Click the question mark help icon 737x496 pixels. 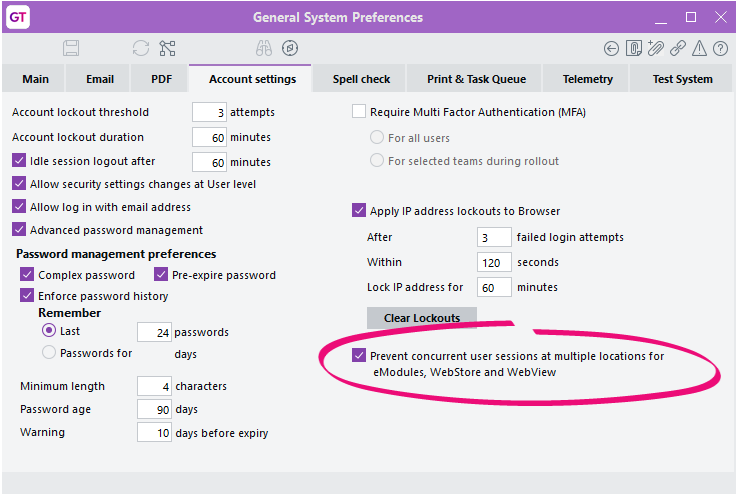(720, 48)
